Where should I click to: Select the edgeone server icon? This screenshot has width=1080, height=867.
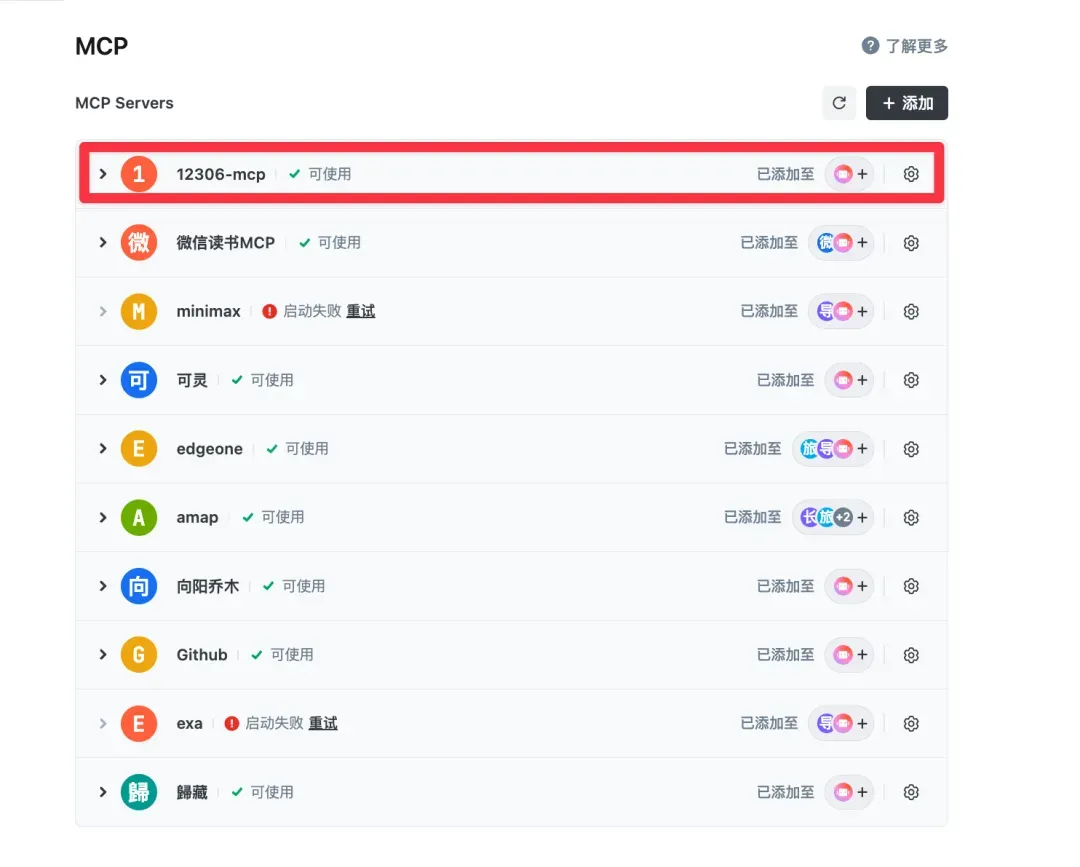pos(138,448)
